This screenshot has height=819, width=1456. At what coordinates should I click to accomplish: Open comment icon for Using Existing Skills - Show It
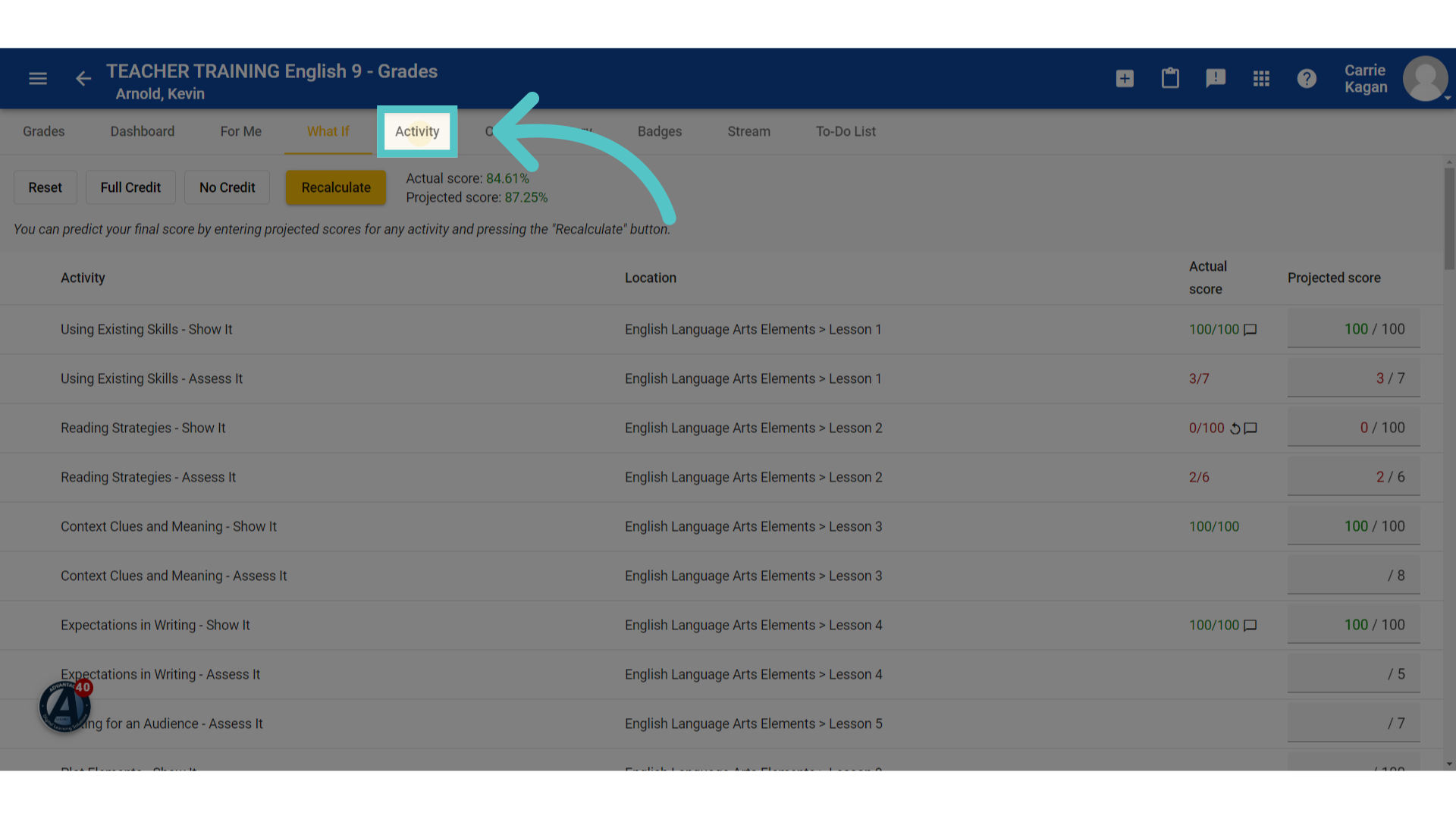1250,330
